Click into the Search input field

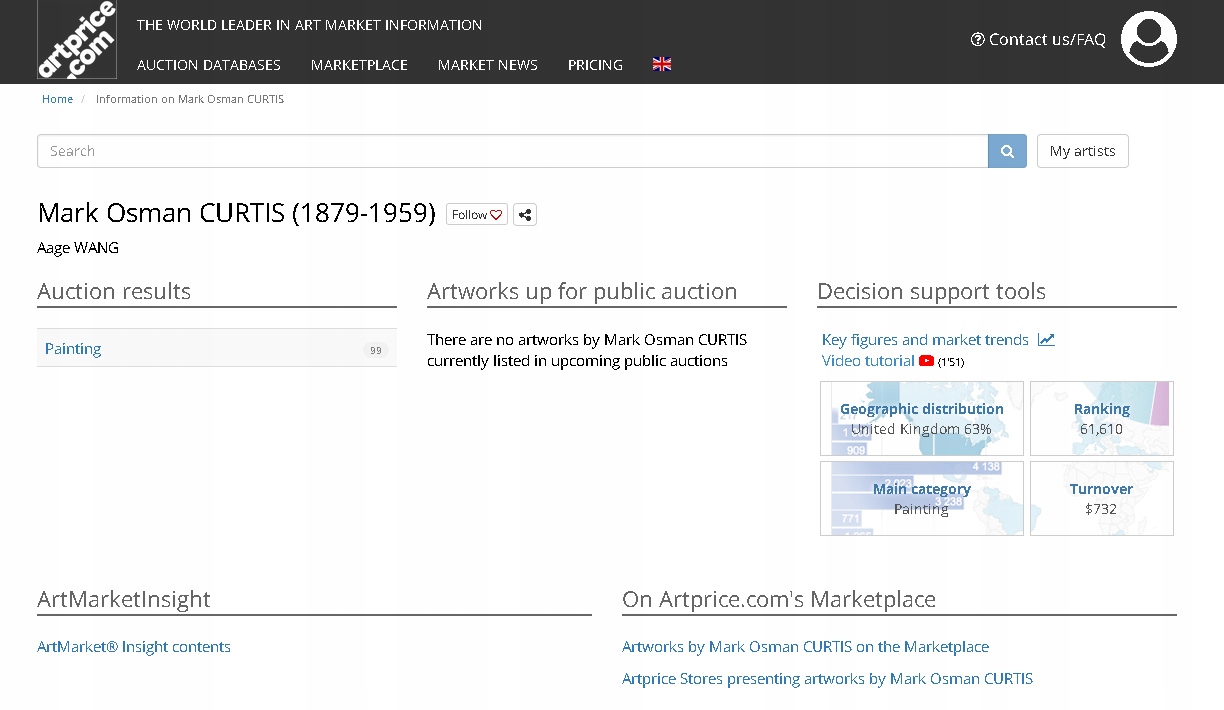tap(512, 152)
